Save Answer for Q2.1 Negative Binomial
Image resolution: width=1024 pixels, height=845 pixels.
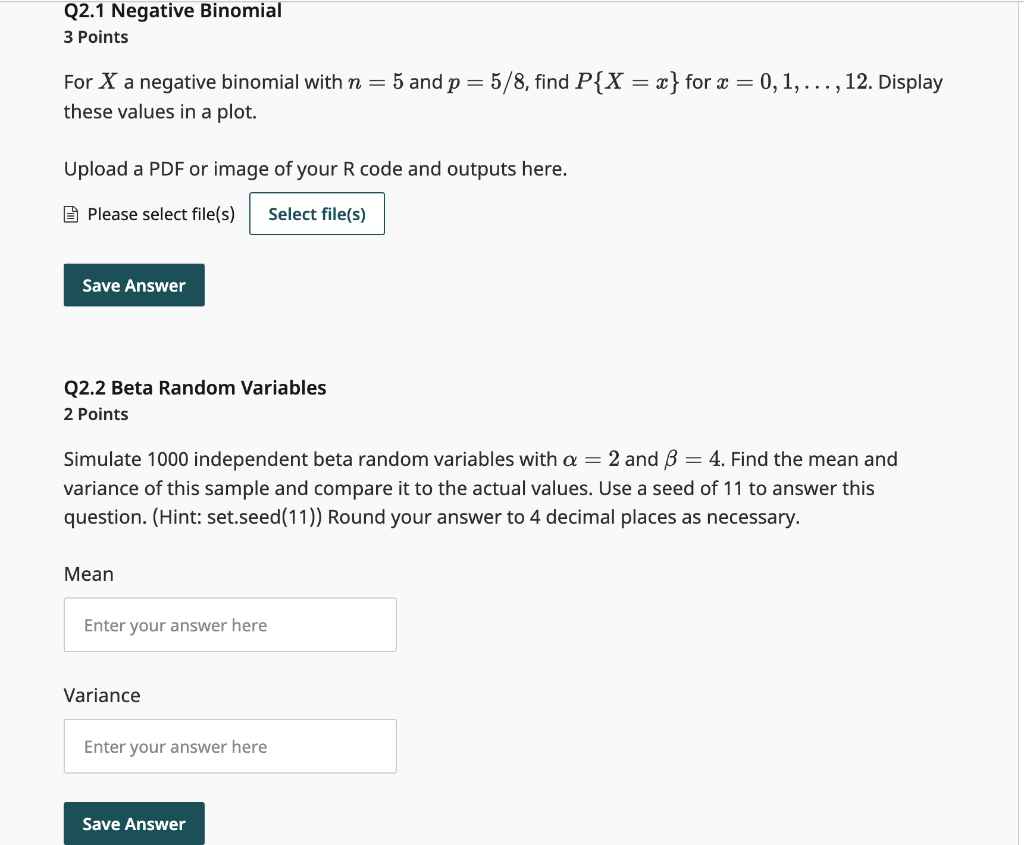click(133, 285)
